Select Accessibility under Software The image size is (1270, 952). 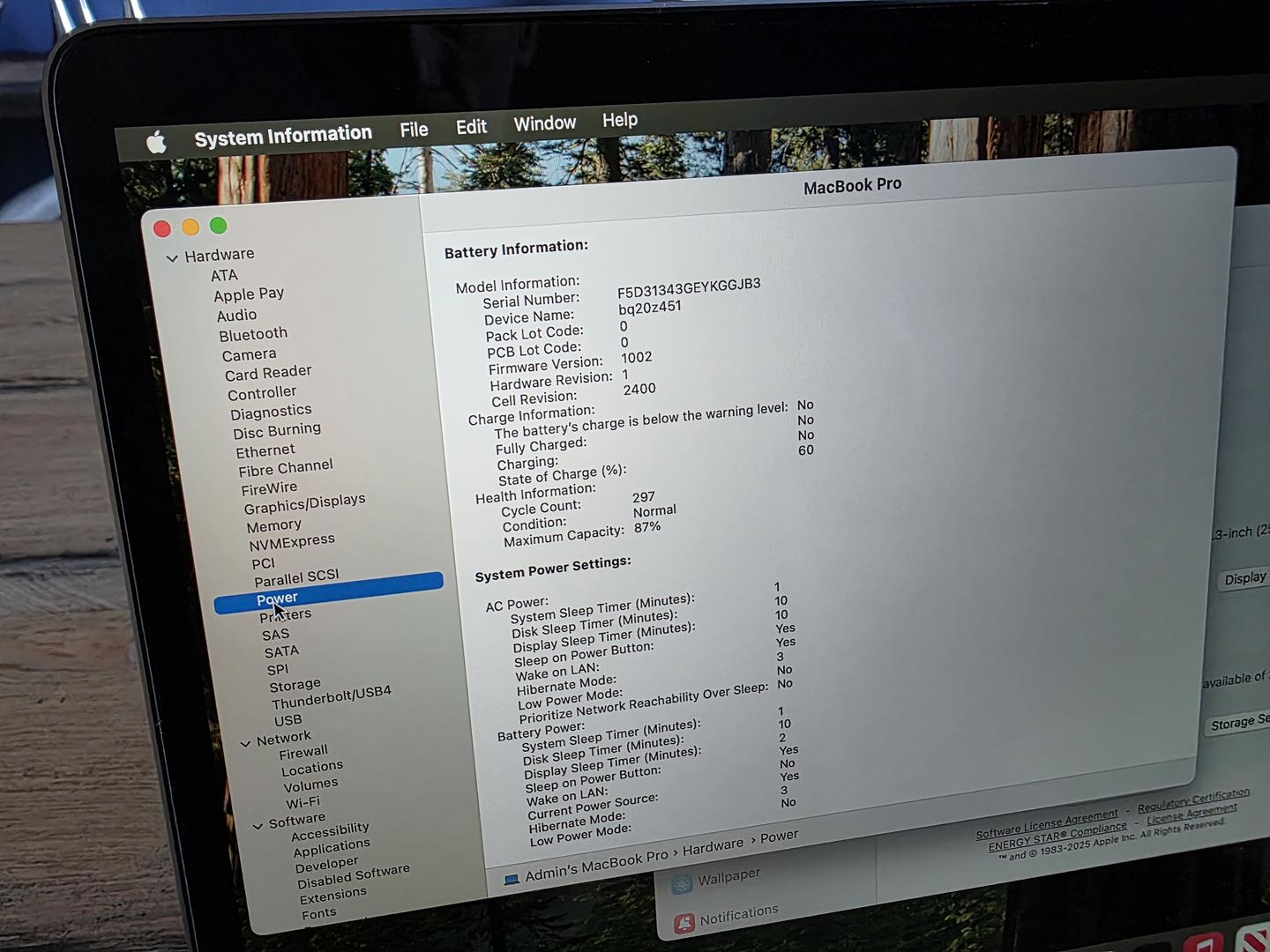click(x=330, y=831)
